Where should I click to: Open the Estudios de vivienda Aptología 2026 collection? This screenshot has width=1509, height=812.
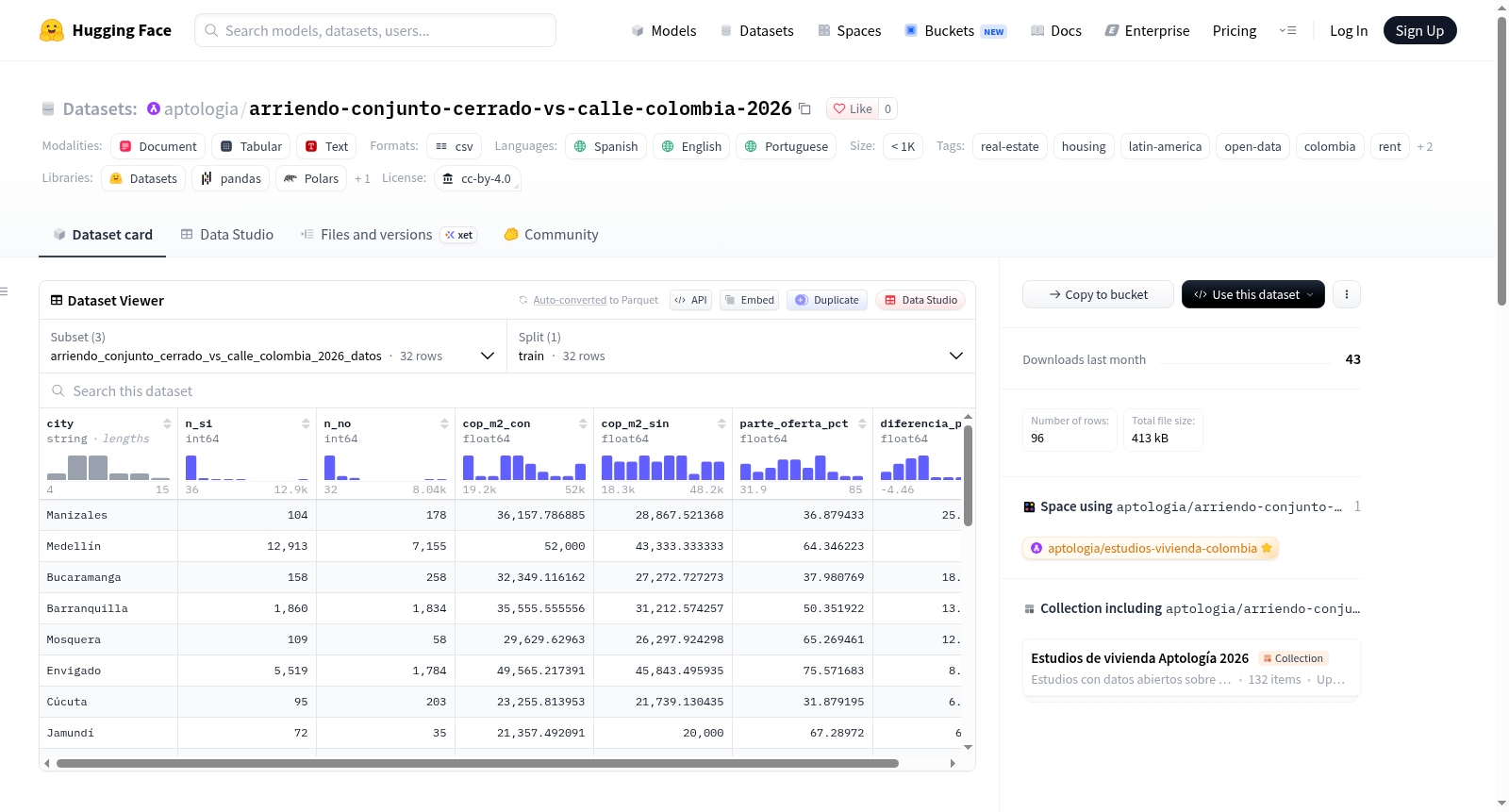[1191, 668]
